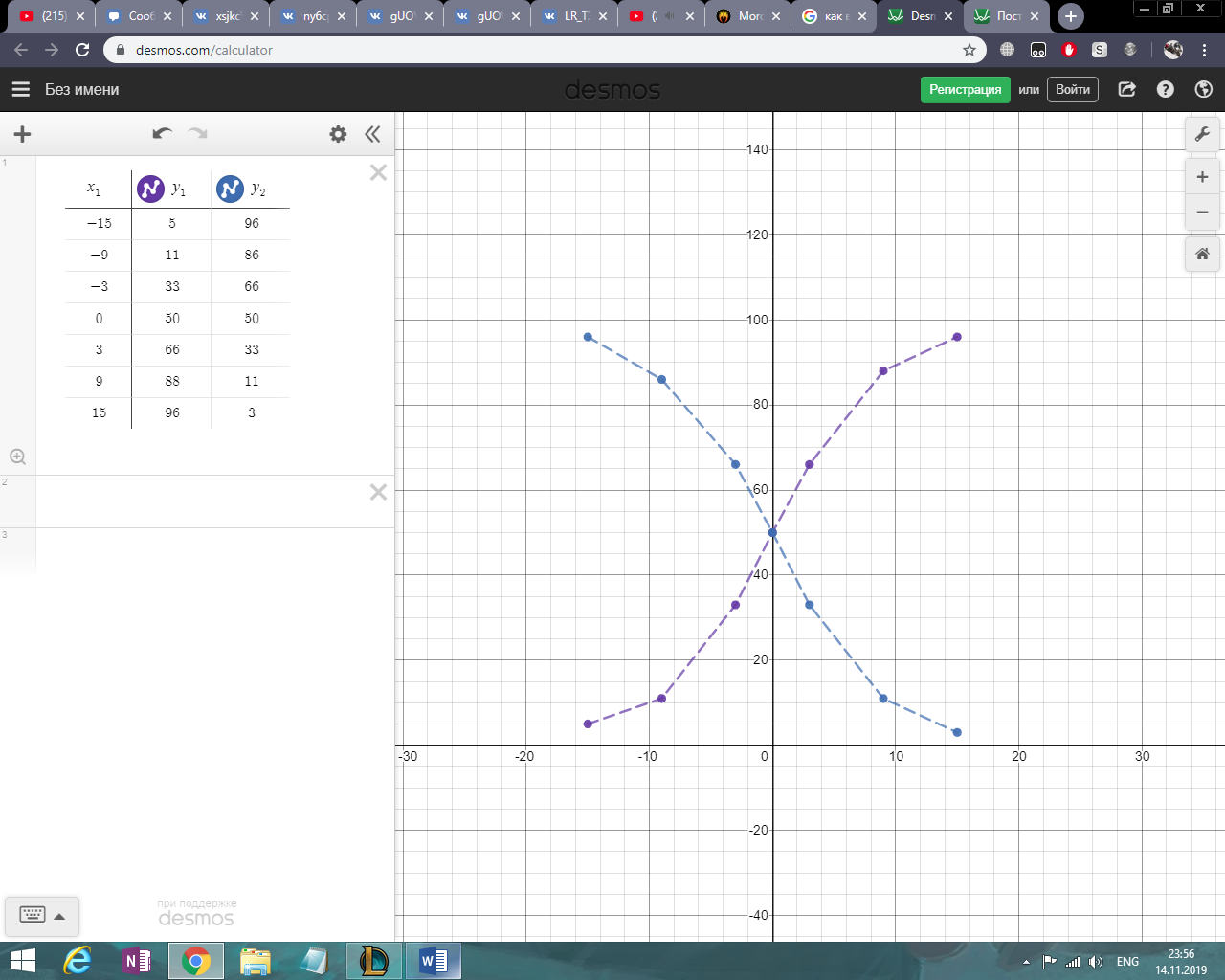Viewport: 1225px width, 980px height.
Task: Open the language globe menu
Action: pos(1204,89)
